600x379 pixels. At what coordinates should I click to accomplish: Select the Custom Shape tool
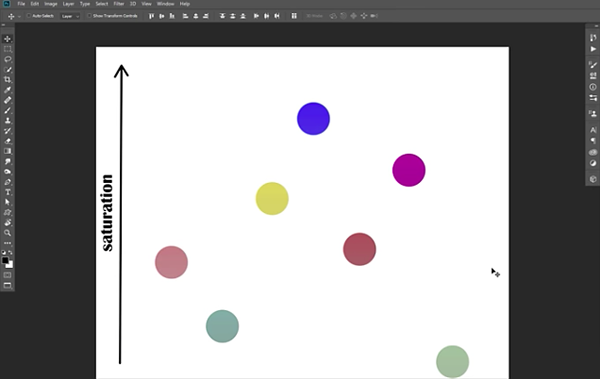point(7,212)
